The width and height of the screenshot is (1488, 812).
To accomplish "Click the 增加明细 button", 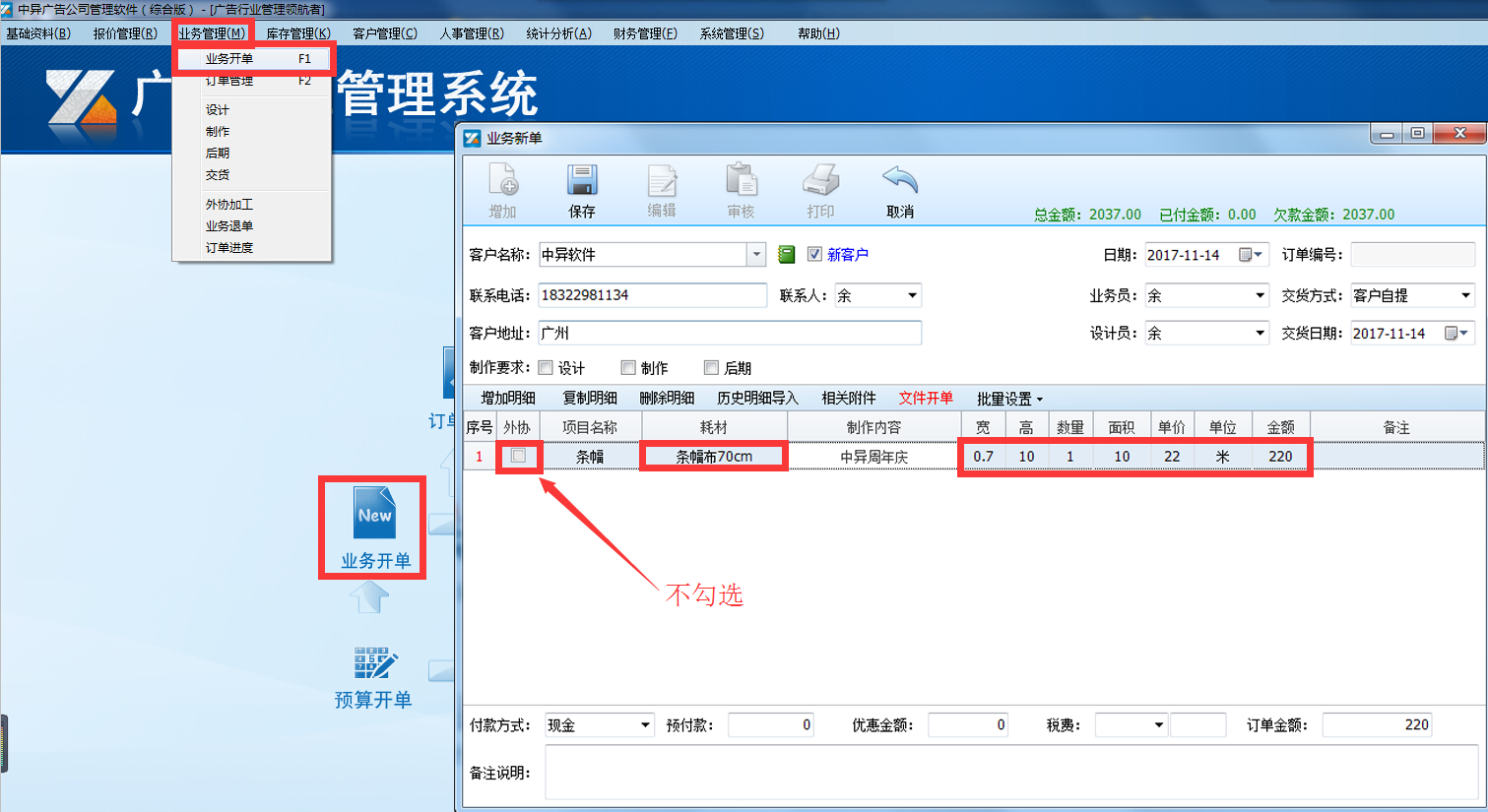I will click(x=508, y=398).
